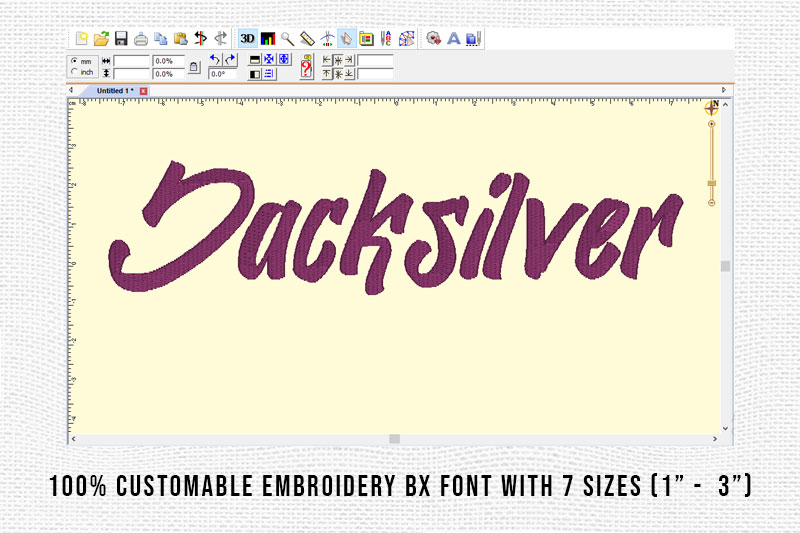
Task: Click the greyed redo stitch arrow icon
Action: pyautogui.click(x=220, y=39)
